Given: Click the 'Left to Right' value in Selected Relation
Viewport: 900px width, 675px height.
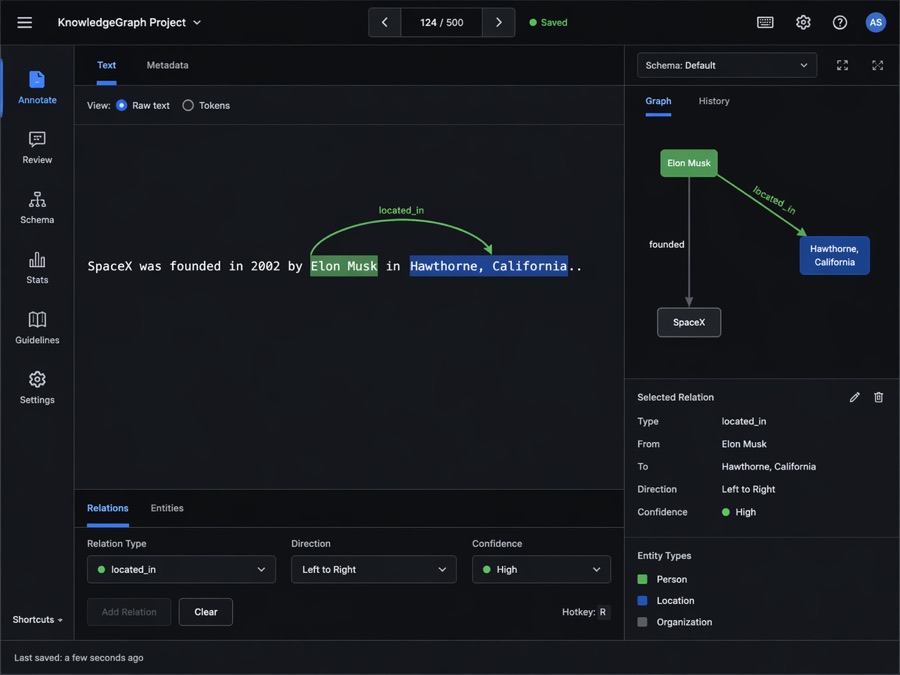Looking at the screenshot, I should [x=748, y=489].
